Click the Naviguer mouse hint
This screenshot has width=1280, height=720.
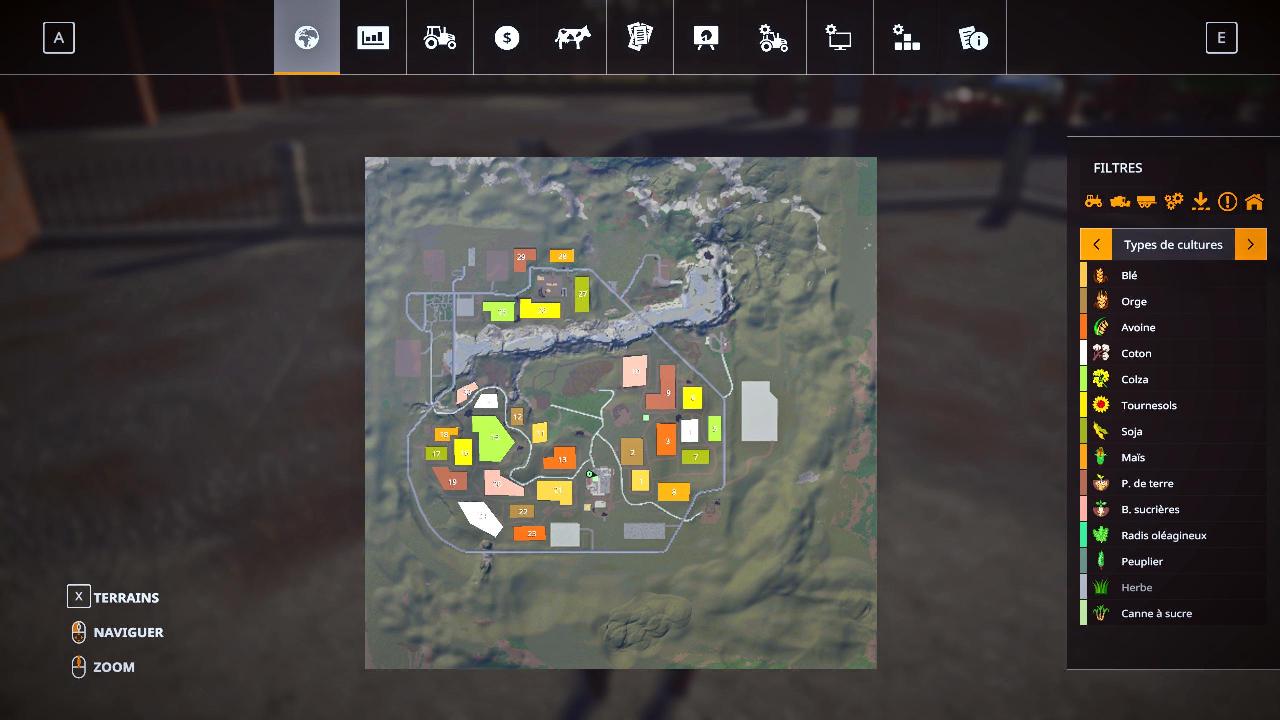coord(117,632)
